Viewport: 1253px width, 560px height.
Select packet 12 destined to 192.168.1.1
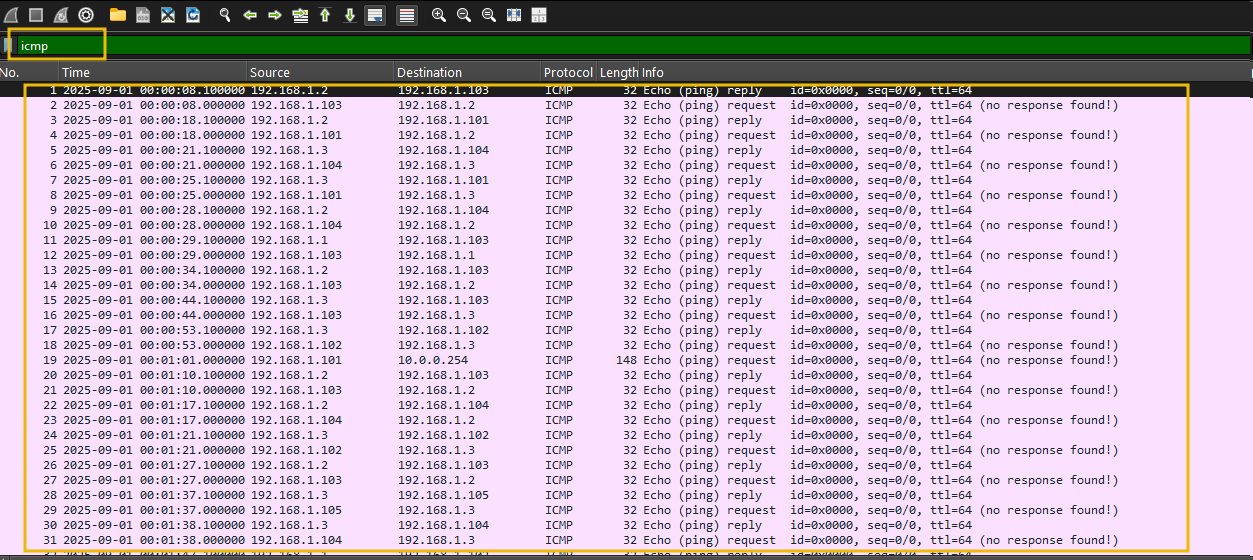click(626, 255)
